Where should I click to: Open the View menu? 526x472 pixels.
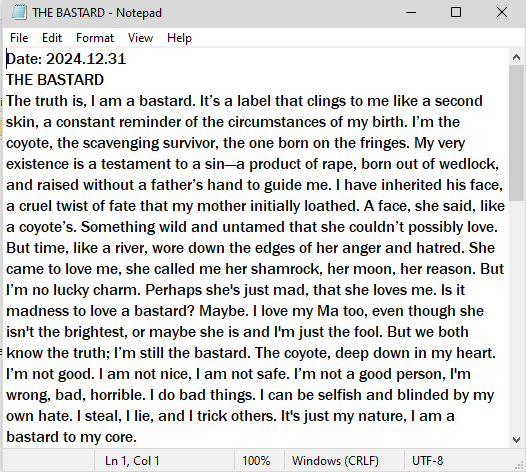140,38
